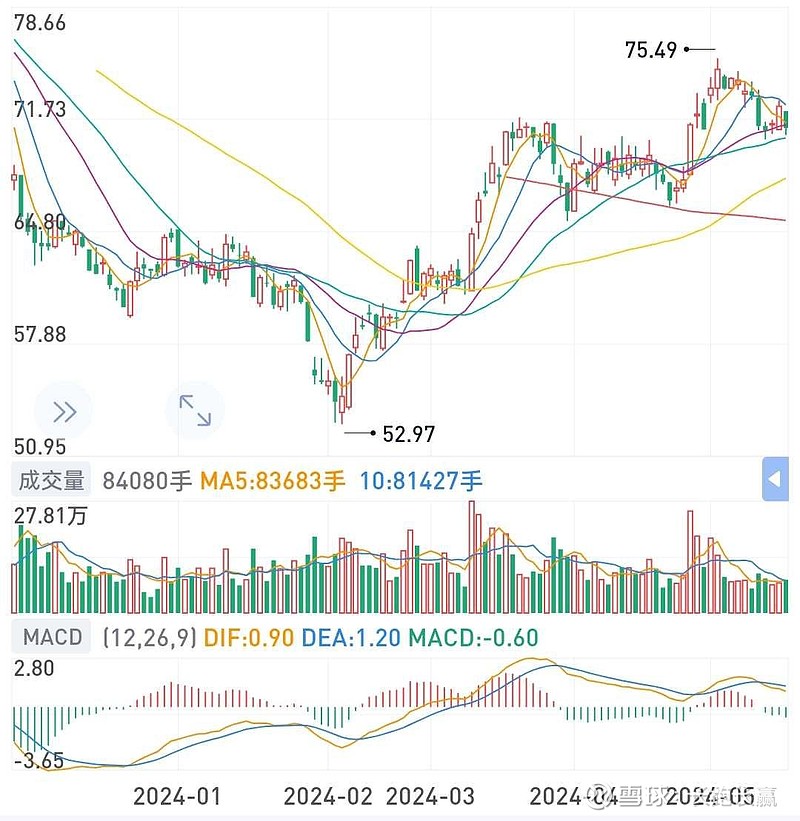
Task: Click the blue left-arrow side tab
Action: pos(775,480)
